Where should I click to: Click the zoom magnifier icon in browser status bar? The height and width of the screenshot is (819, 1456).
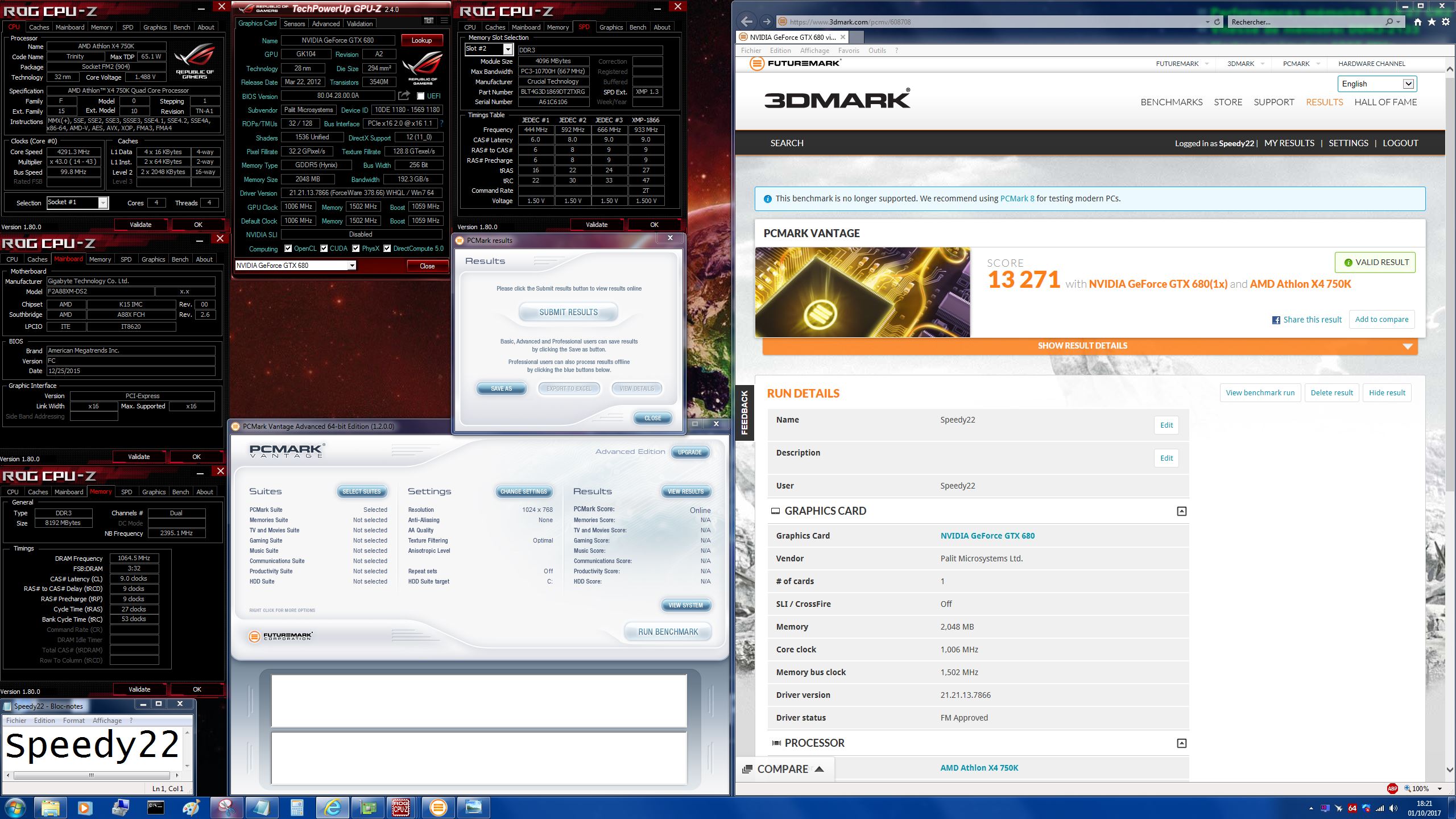(x=1407, y=788)
